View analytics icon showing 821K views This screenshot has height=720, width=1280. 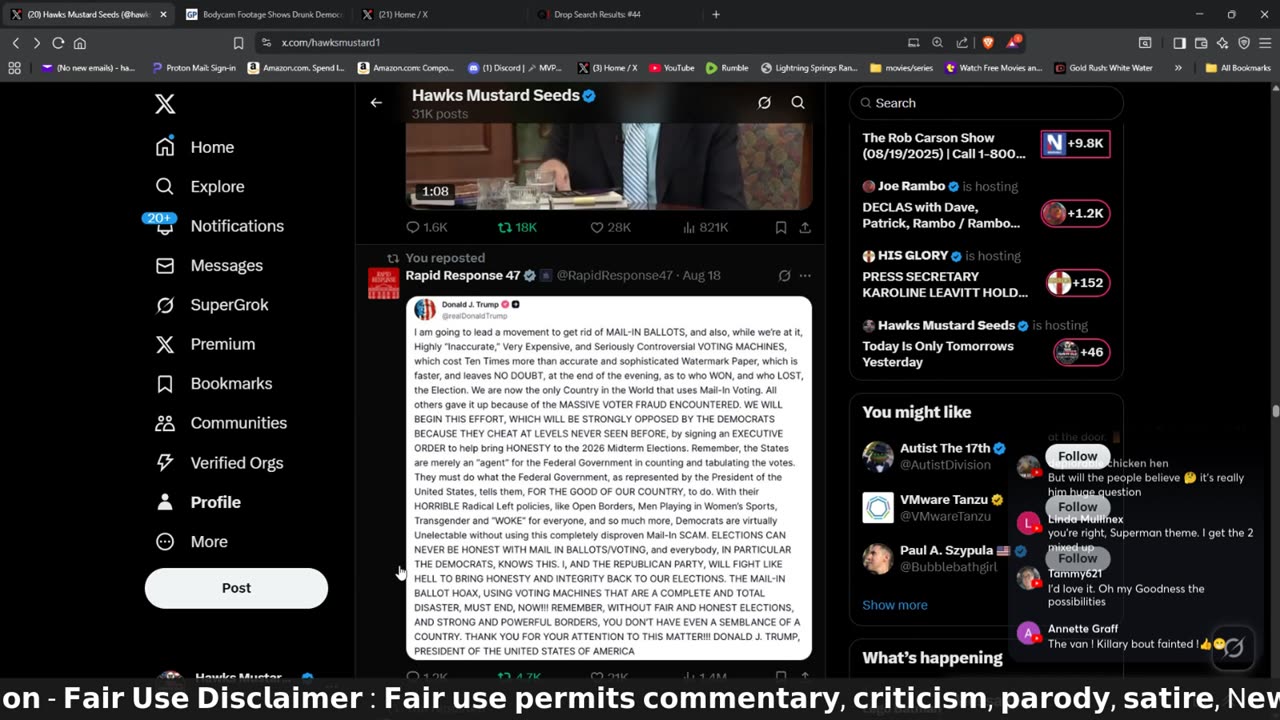click(x=705, y=227)
